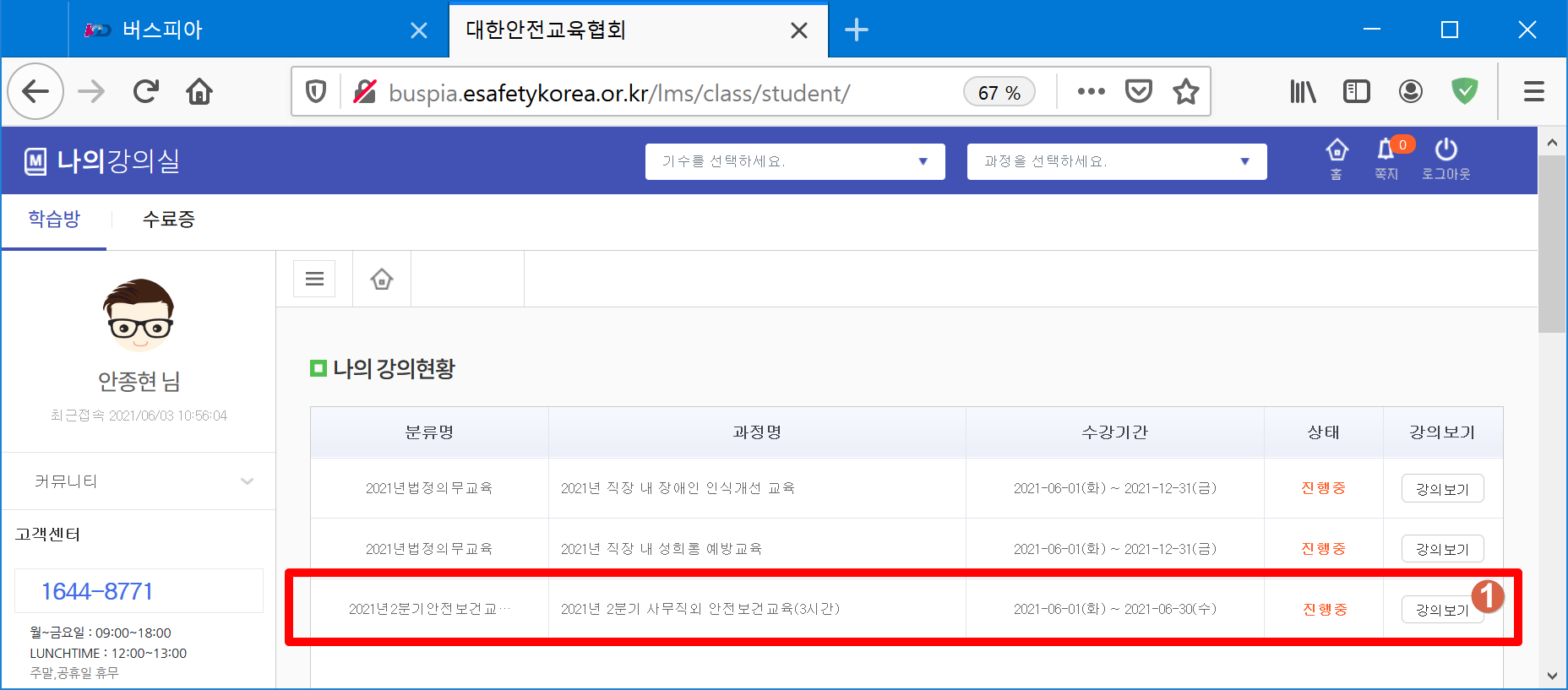Click 2021년2분기안전보건교… category cell
1568x690 pixels.
click(429, 609)
